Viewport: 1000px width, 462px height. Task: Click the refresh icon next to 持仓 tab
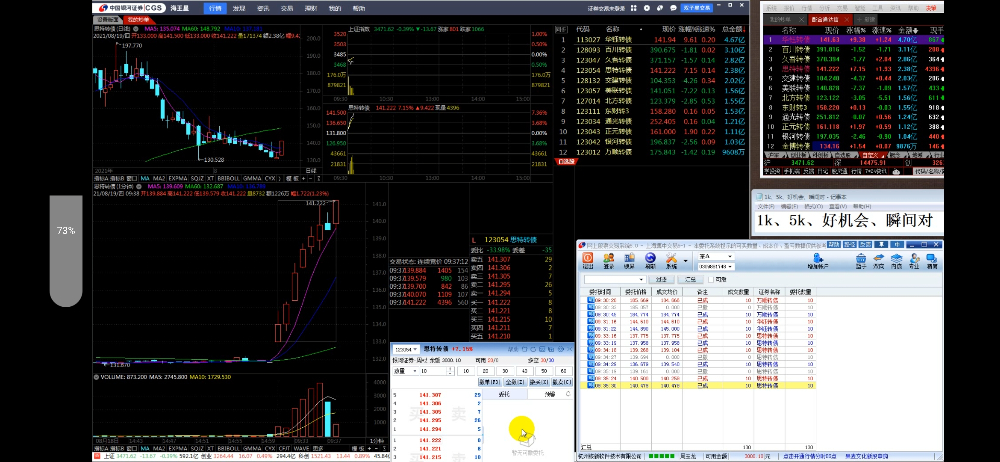click(568, 394)
